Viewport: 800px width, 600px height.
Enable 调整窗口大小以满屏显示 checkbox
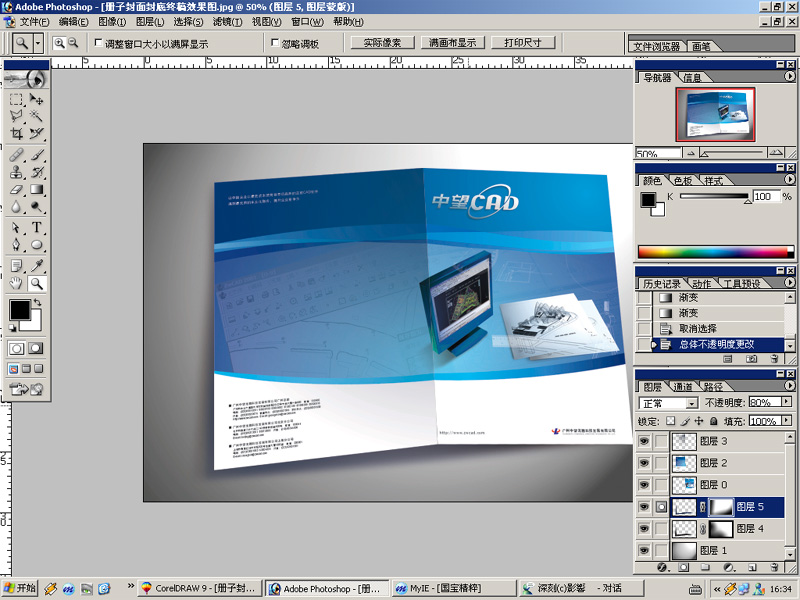pos(98,43)
